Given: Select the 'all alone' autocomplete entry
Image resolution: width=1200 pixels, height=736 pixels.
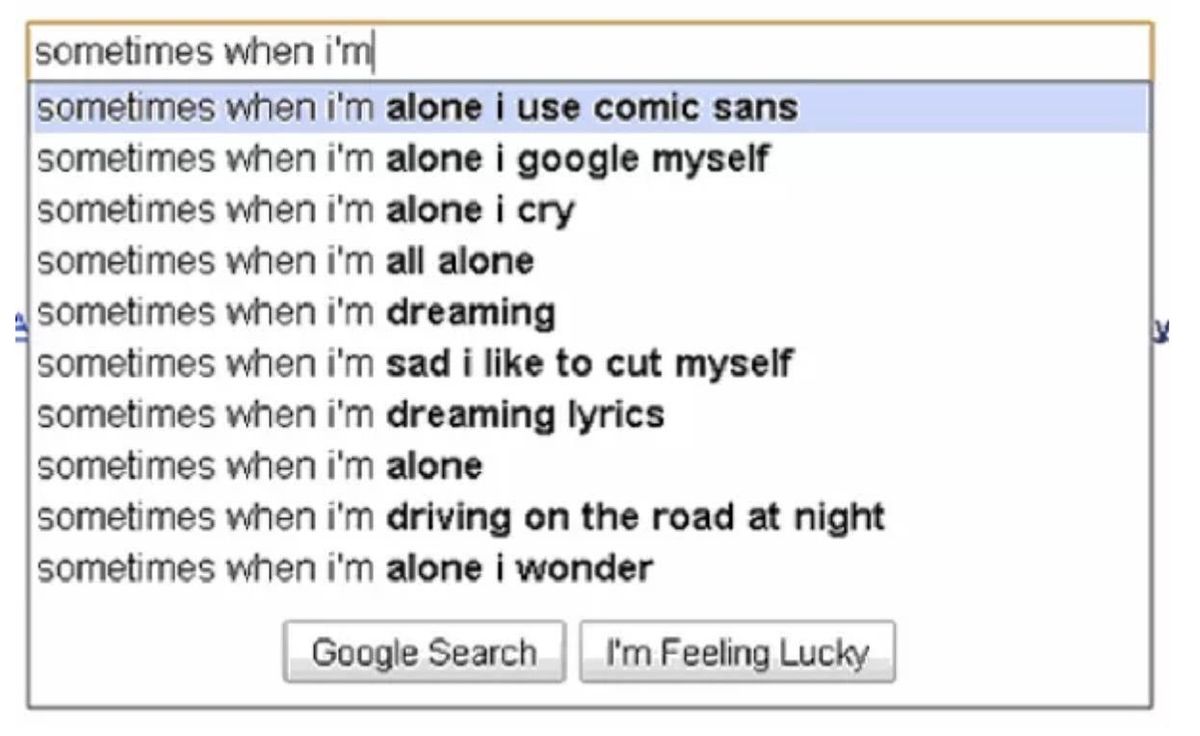Looking at the screenshot, I should (x=590, y=262).
